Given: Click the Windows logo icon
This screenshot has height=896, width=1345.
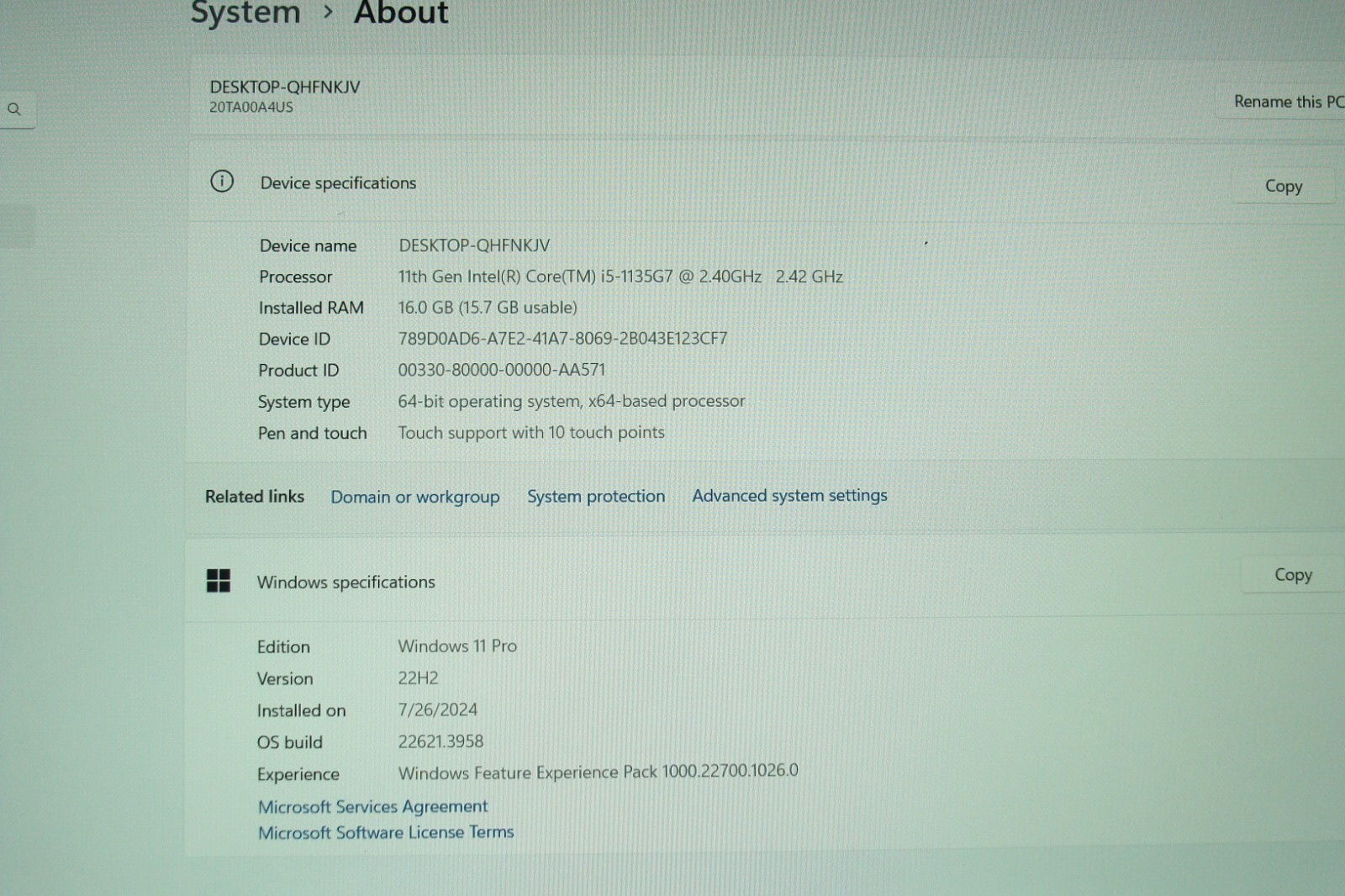Looking at the screenshot, I should 219,580.
